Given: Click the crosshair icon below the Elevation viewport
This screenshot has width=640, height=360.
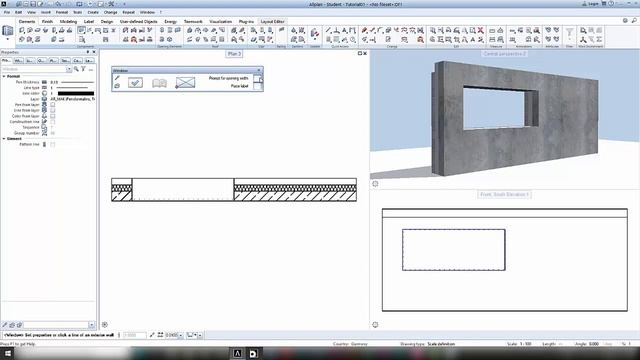Looking at the screenshot, I should click(x=375, y=324).
